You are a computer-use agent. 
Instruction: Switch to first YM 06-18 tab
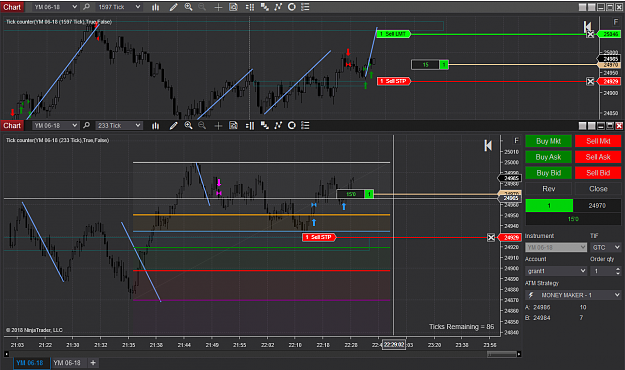(x=31, y=363)
